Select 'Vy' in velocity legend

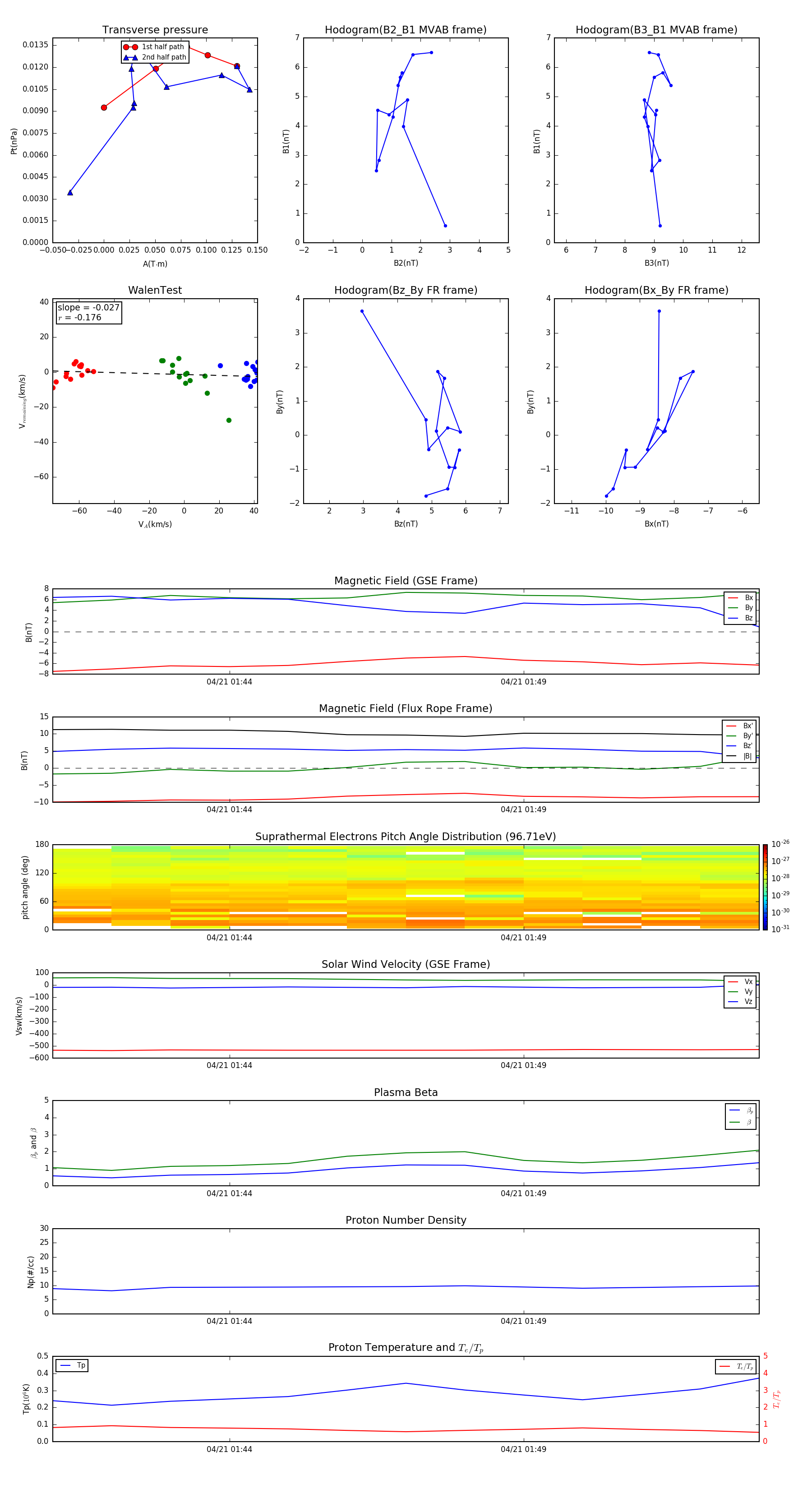(740, 991)
